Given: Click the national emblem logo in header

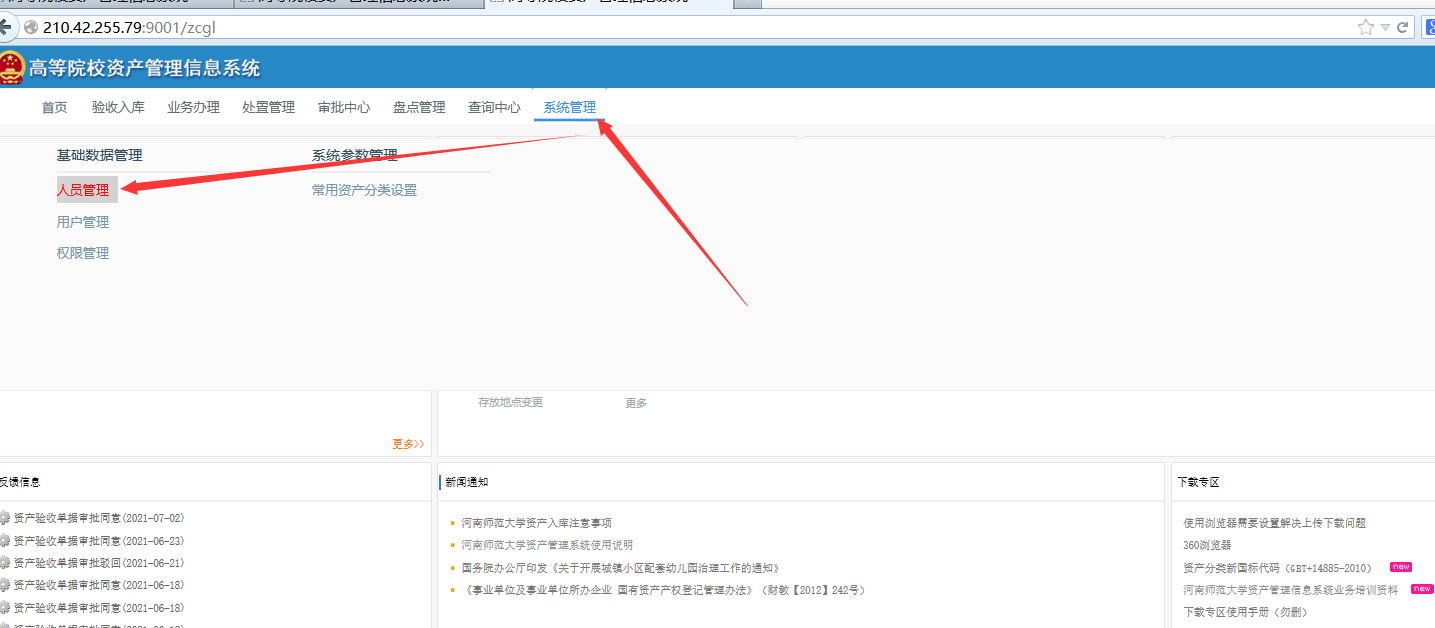Looking at the screenshot, I should [x=12, y=67].
